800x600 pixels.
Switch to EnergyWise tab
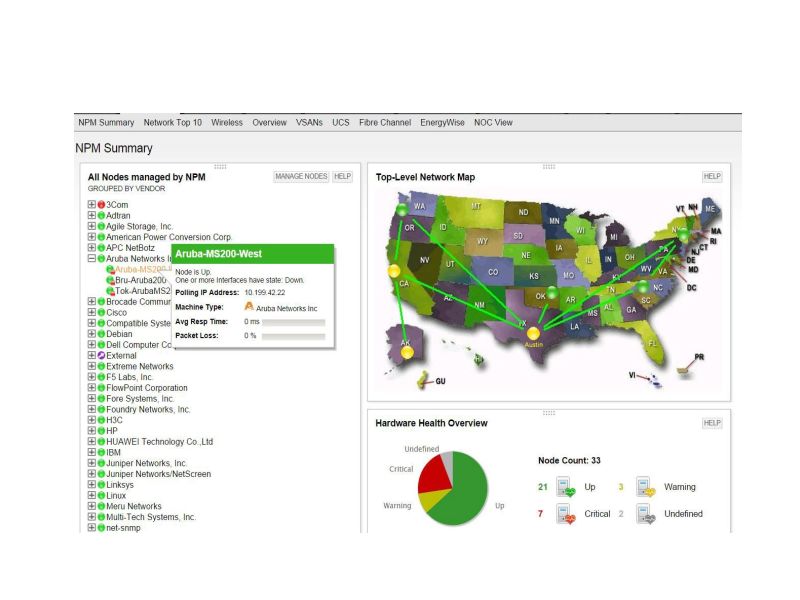[442, 122]
